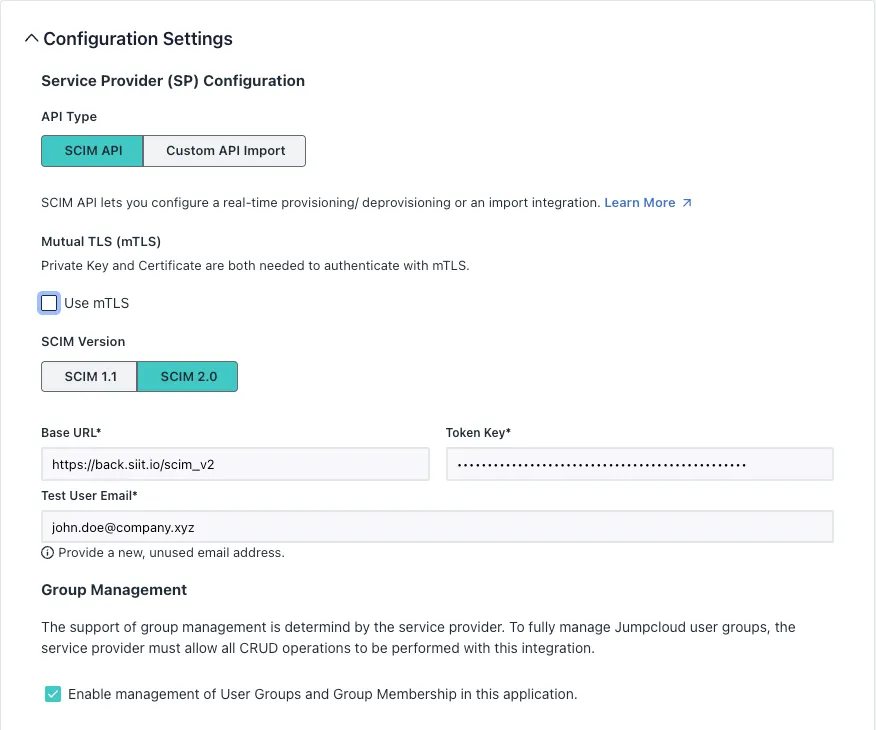Uncheck Enable management of User Groups
Image resolution: width=876 pixels, height=730 pixels.
53,694
